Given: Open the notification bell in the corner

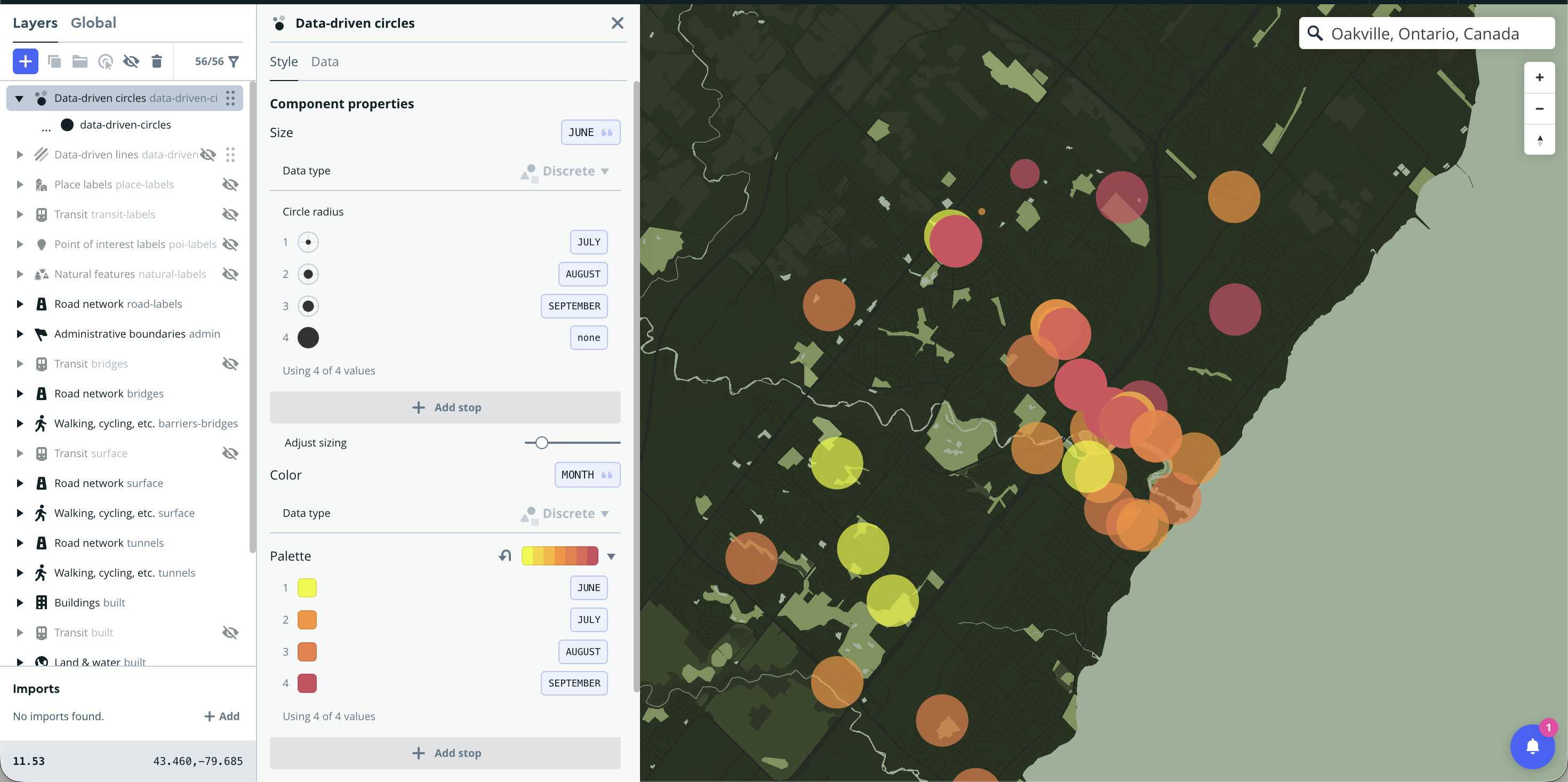Looking at the screenshot, I should 1533,746.
